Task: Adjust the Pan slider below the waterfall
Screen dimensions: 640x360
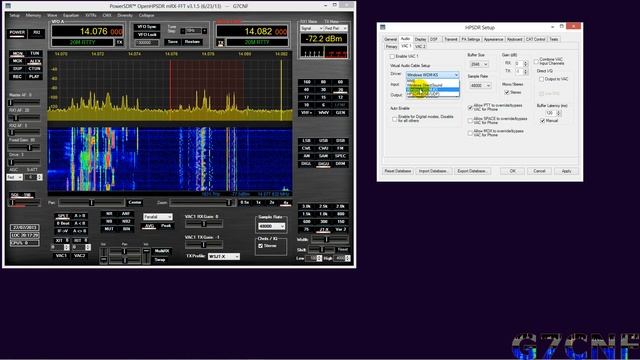Action: pyautogui.click(x=91, y=202)
